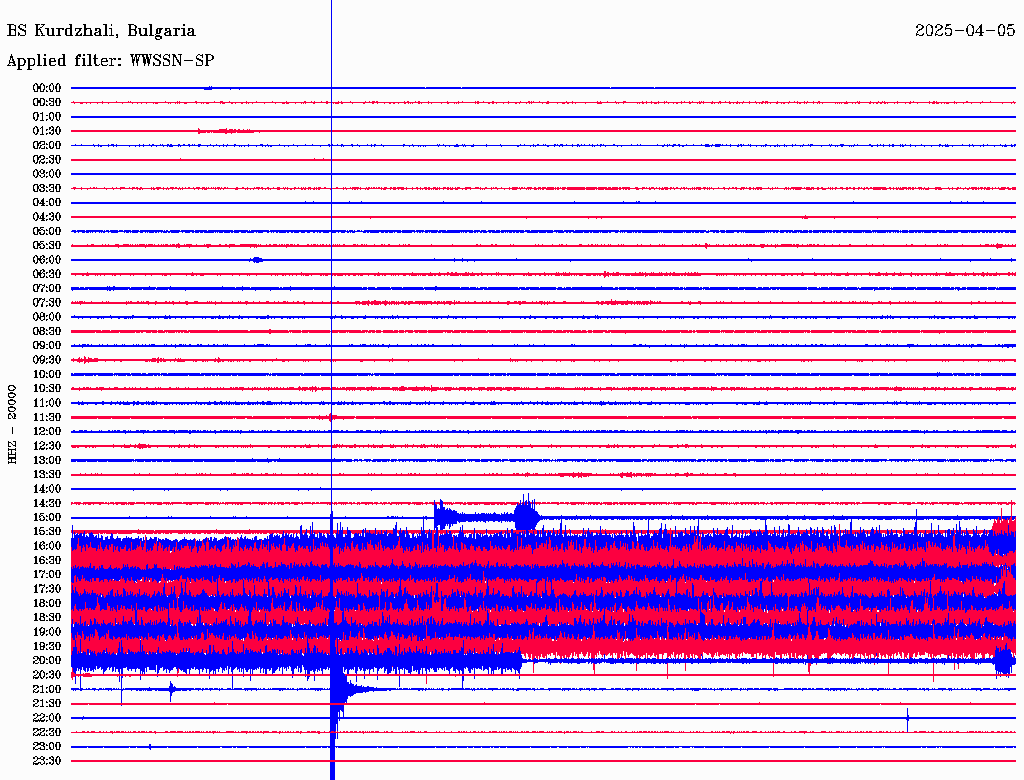Select the 17:00 time label
1024x780 pixels.
(47, 575)
